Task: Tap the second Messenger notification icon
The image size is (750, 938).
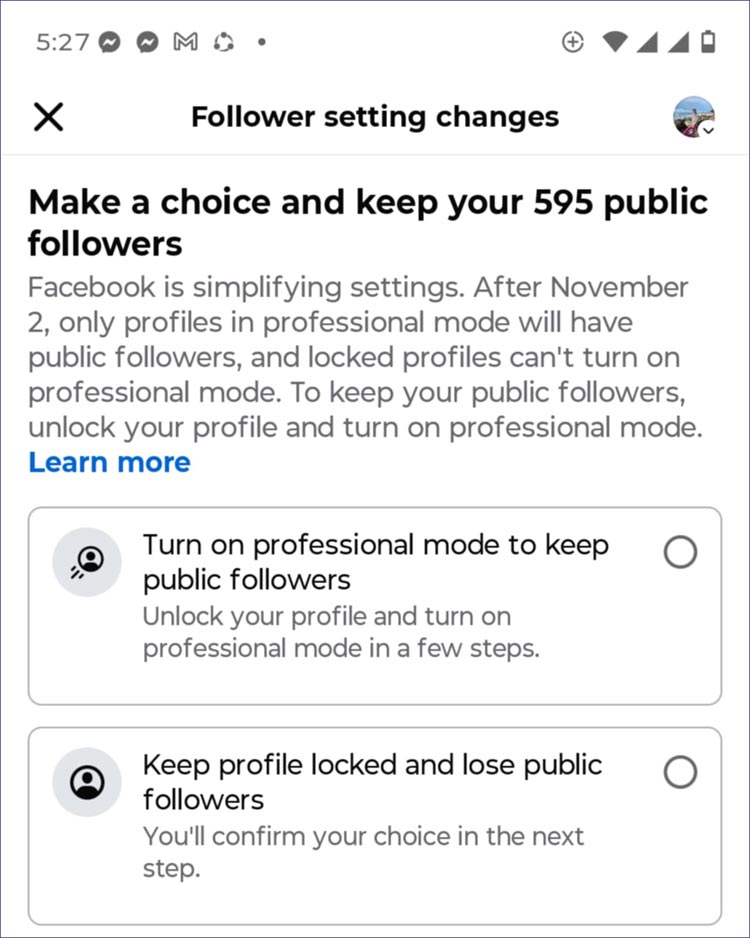Action: point(148,42)
